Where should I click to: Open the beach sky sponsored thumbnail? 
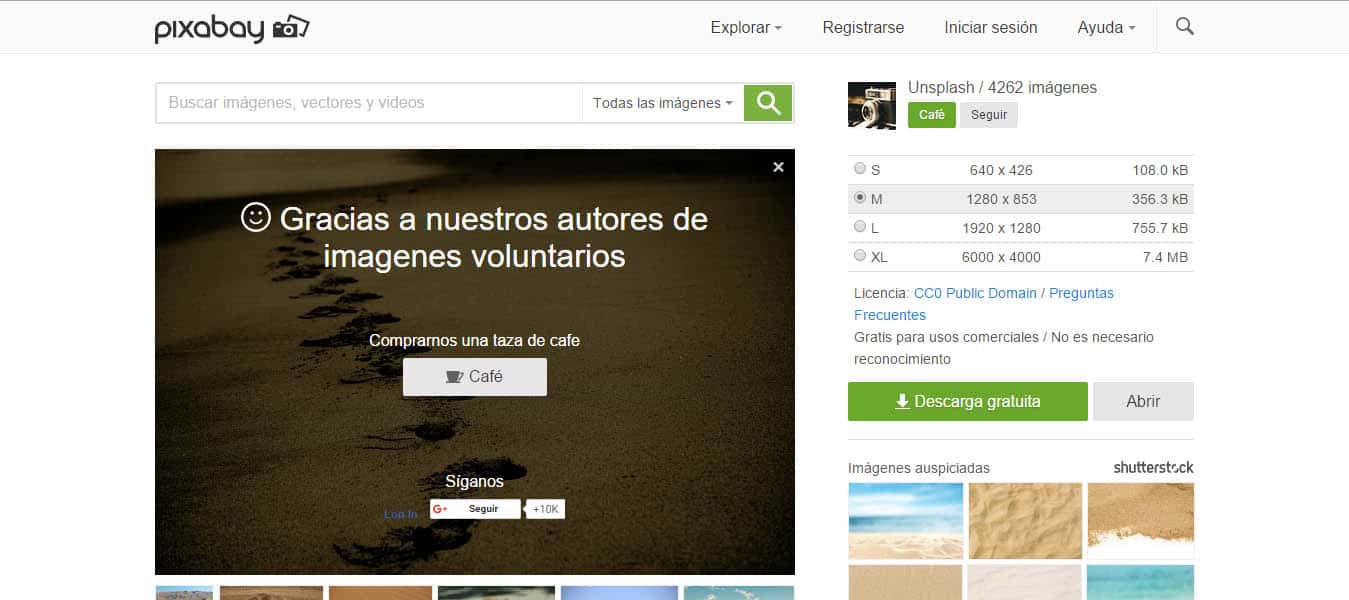(906, 521)
